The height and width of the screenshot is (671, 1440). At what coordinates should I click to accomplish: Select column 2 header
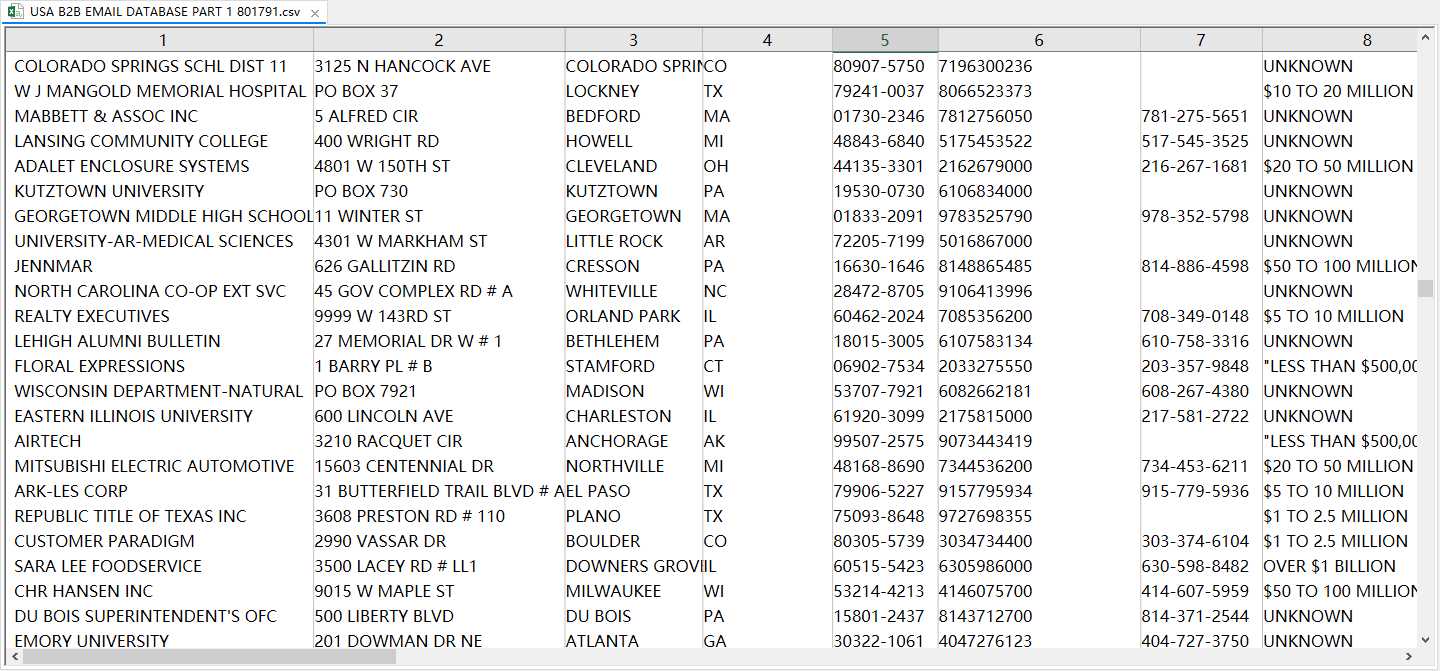click(439, 40)
